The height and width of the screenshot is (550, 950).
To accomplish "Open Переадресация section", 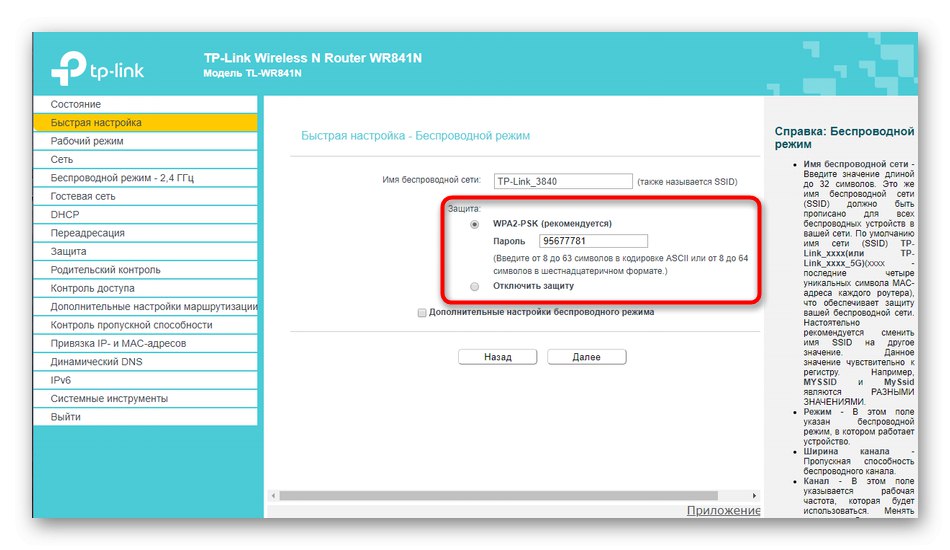I will [145, 233].
